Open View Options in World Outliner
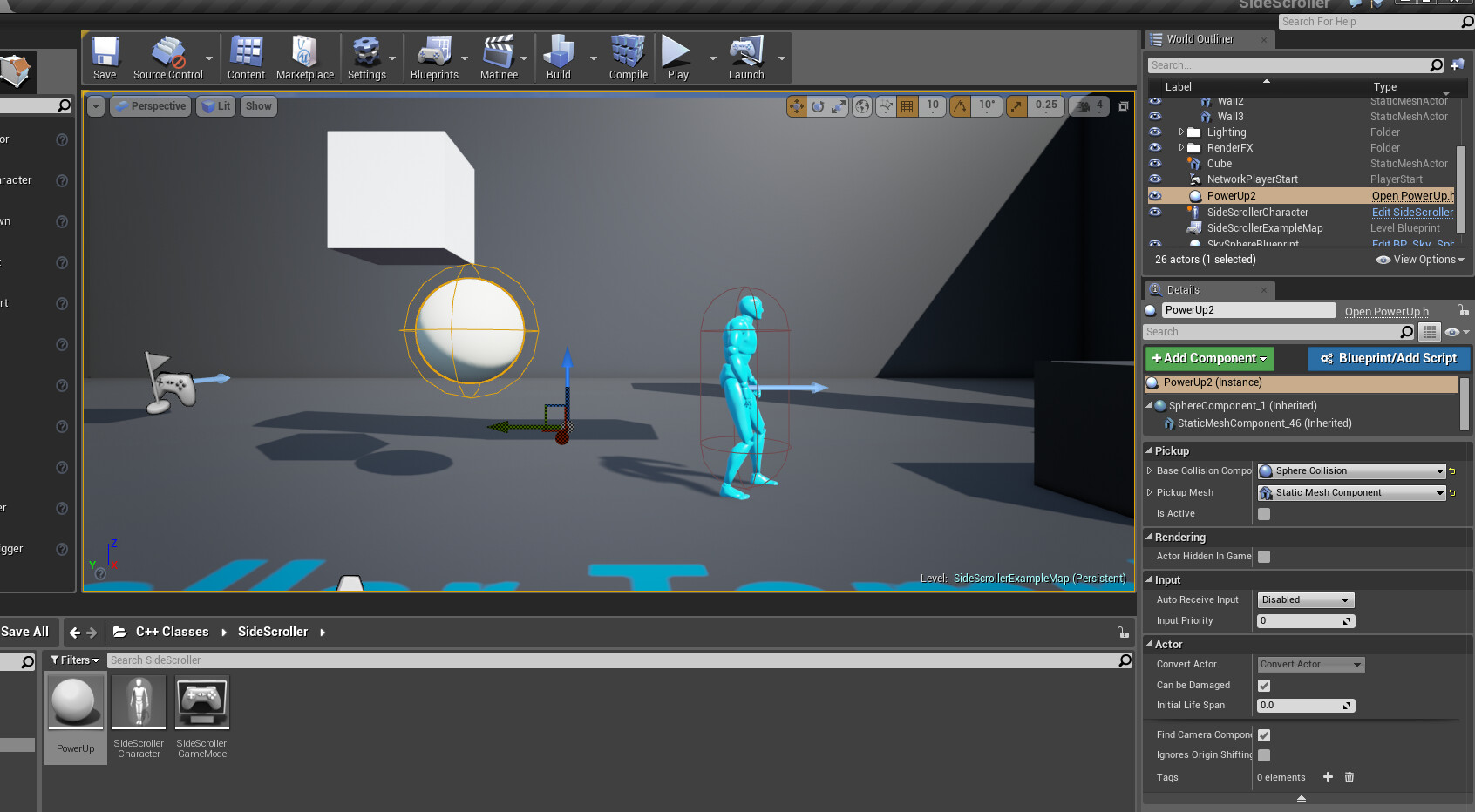This screenshot has width=1475, height=812. pos(1420,260)
